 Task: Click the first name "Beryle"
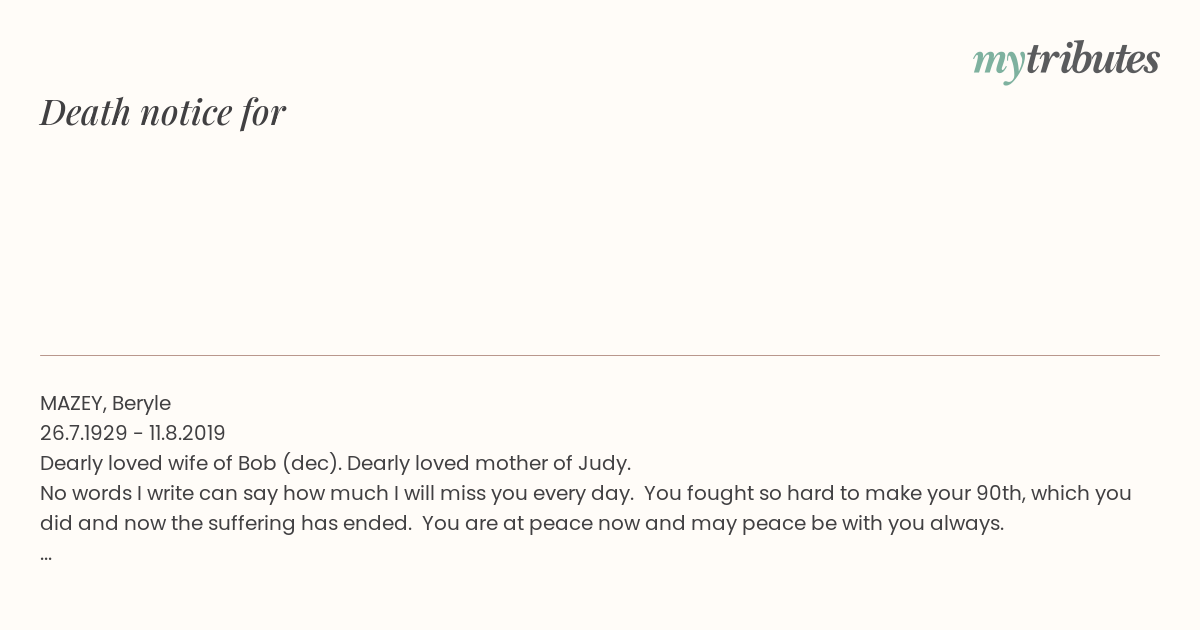pos(141,404)
